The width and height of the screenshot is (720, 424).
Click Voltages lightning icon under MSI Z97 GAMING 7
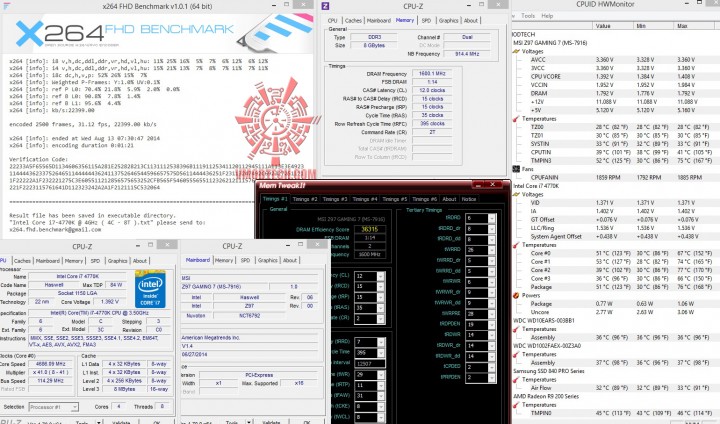(x=517, y=51)
